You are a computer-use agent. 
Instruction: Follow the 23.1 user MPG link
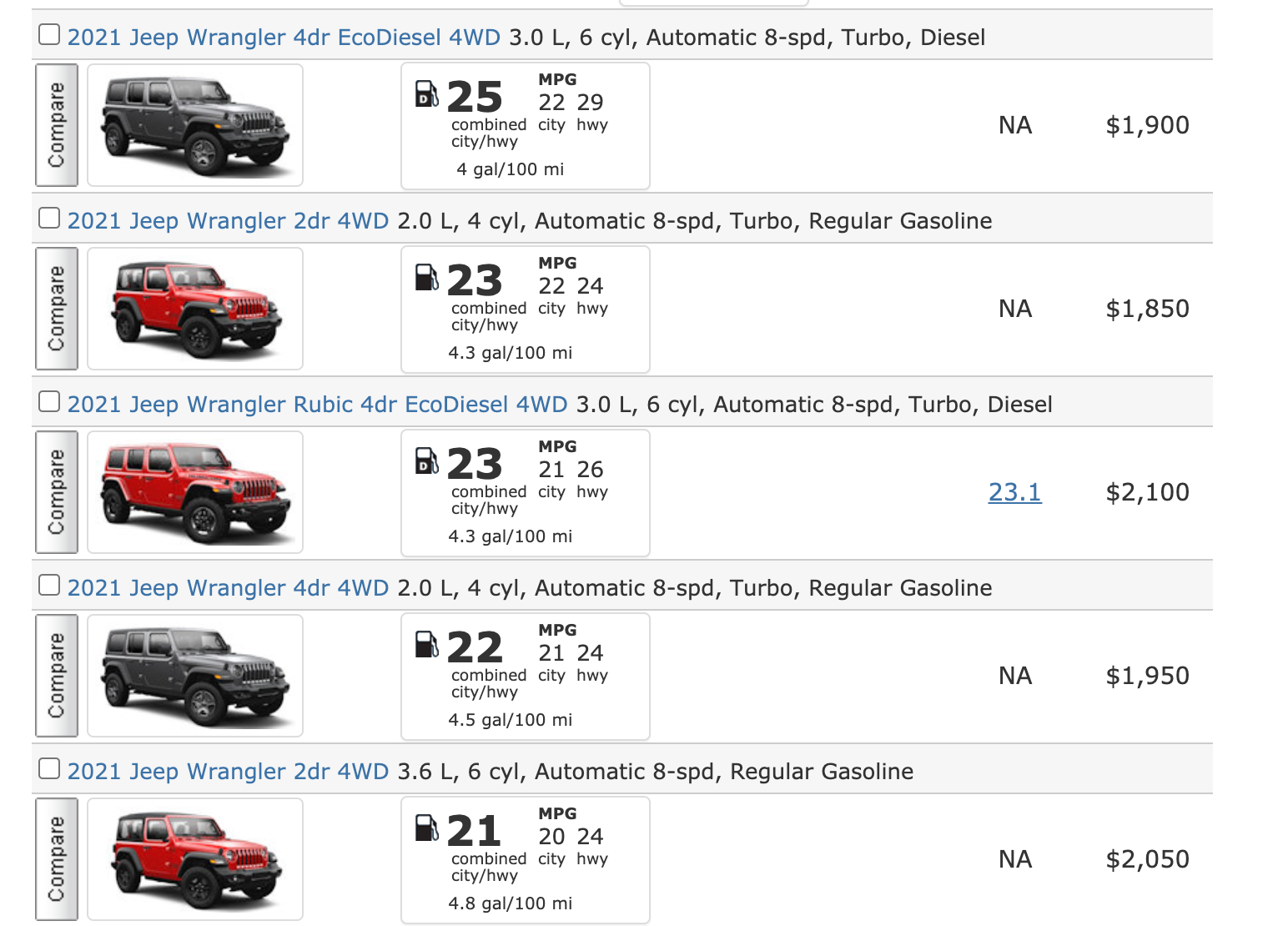click(1014, 492)
